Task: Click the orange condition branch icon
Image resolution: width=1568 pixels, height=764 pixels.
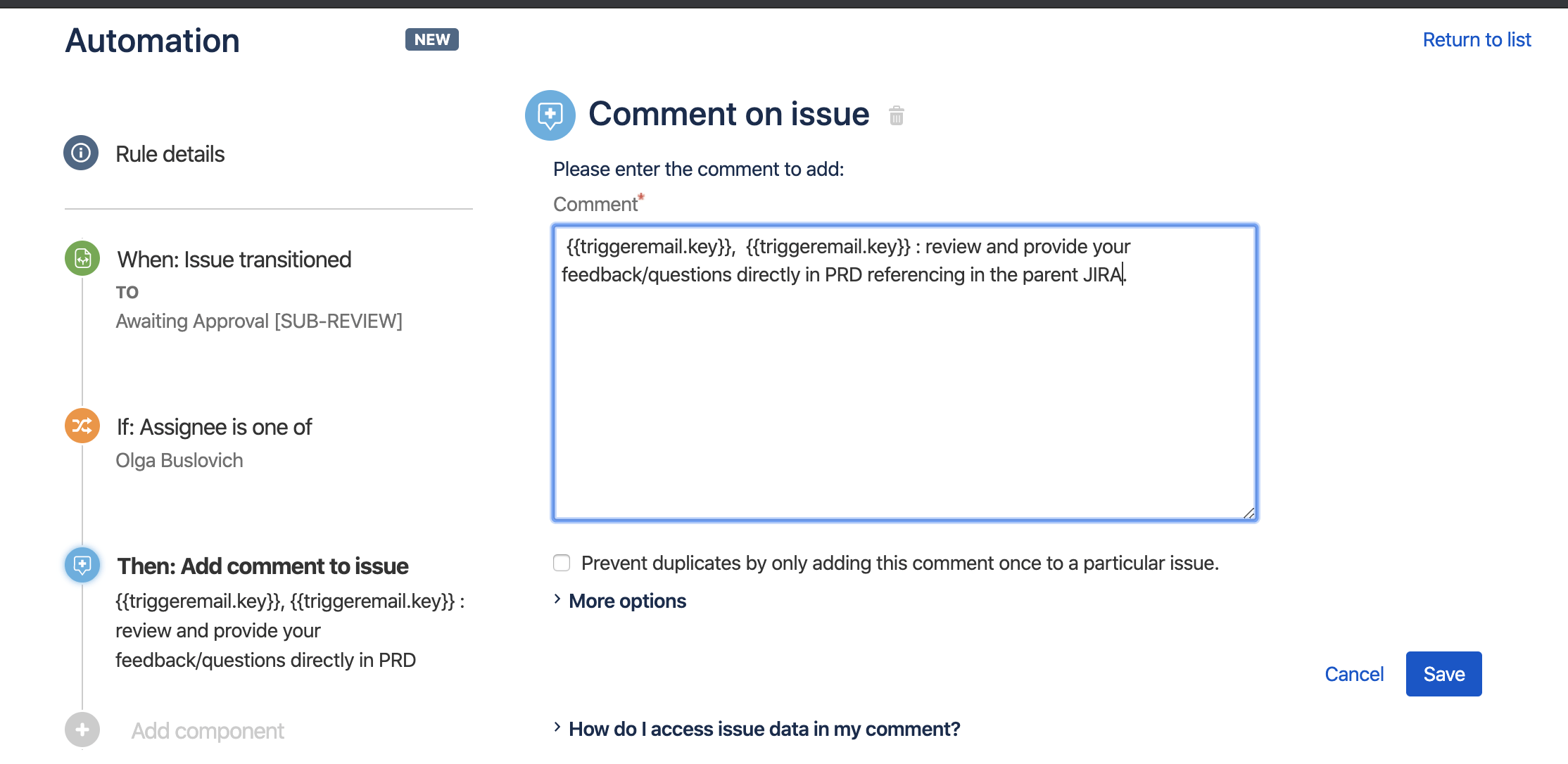Action: [81, 425]
